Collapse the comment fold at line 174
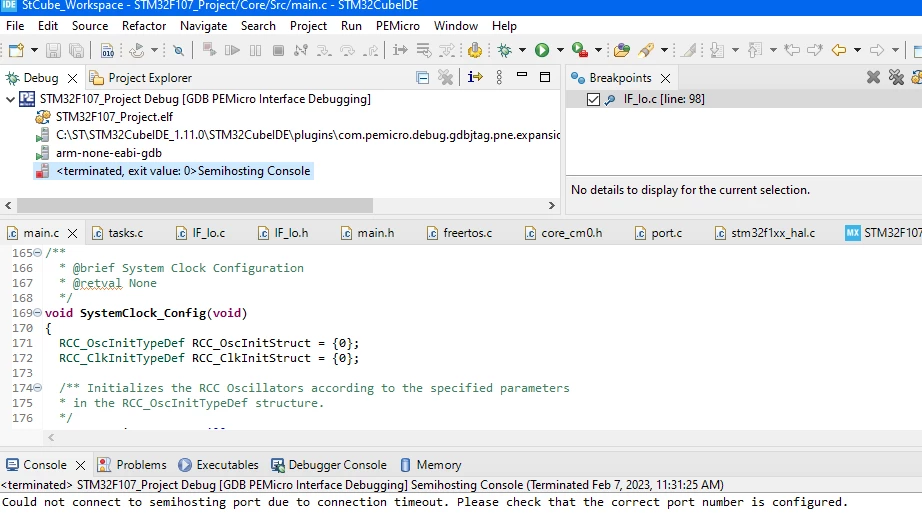Screen dimensions: 922x530 [38, 388]
